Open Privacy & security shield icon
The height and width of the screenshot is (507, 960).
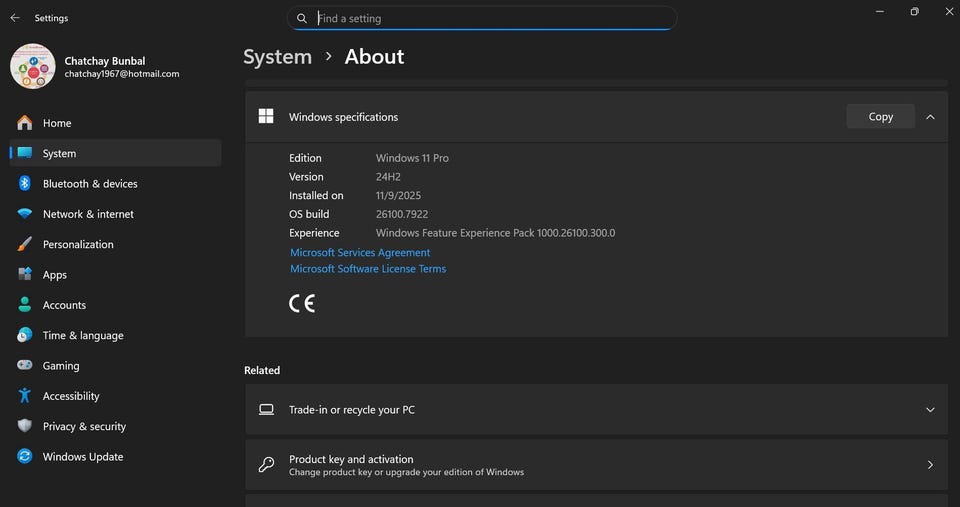tap(25, 426)
